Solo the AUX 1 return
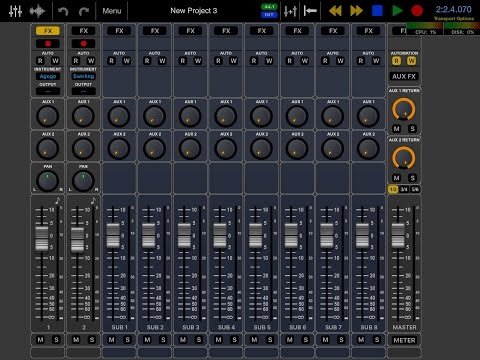 412,129
